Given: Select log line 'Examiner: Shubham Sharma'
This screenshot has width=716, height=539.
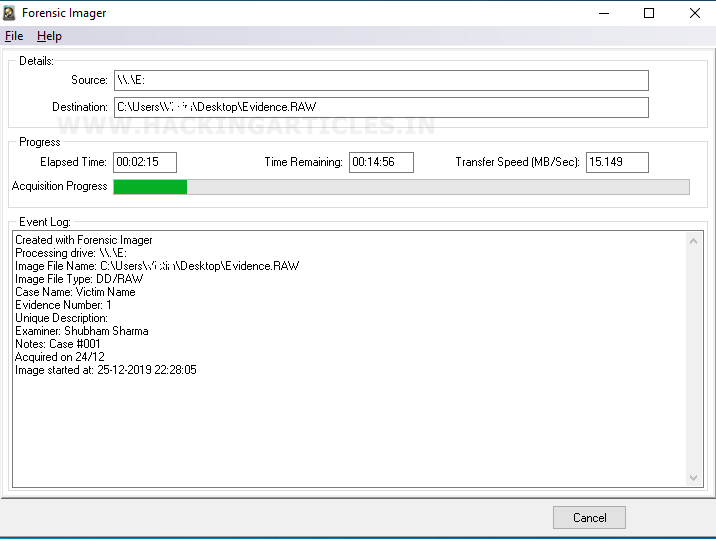Looking at the screenshot, I should (82, 331).
